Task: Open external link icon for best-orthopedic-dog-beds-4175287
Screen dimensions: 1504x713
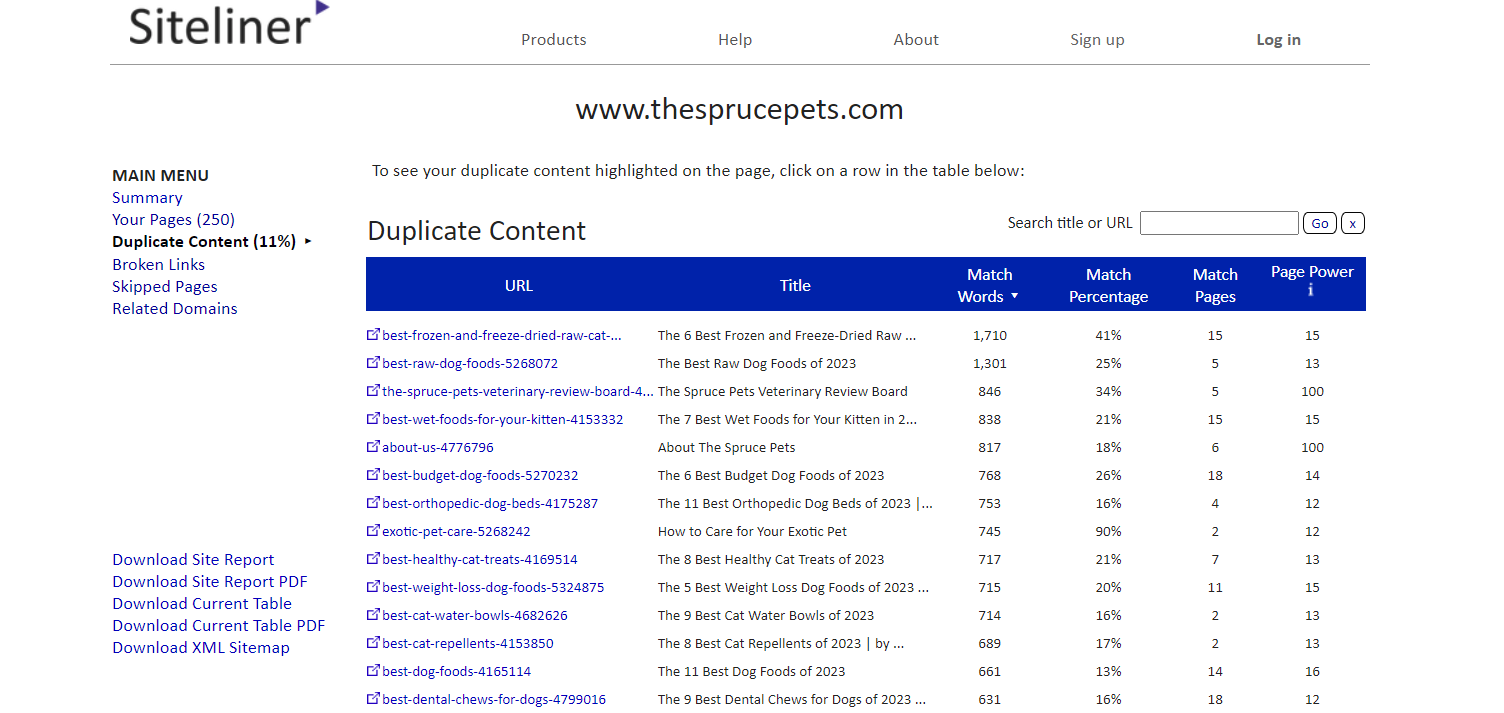Action: 374,503
